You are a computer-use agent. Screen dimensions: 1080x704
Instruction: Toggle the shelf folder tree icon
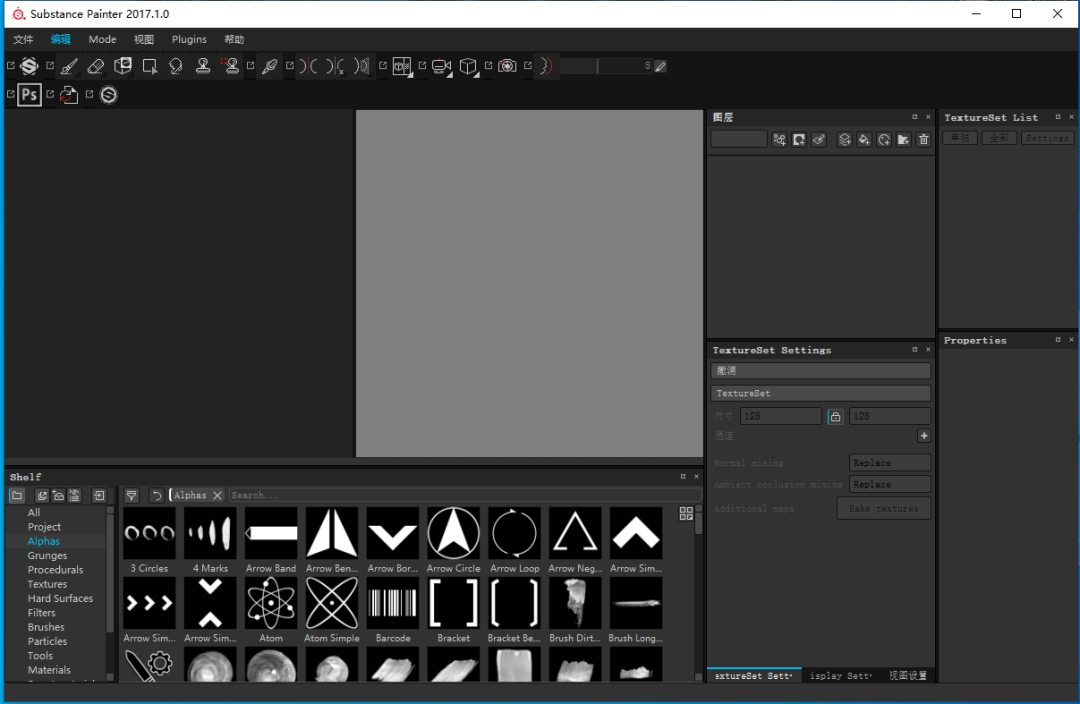[x=17, y=495]
